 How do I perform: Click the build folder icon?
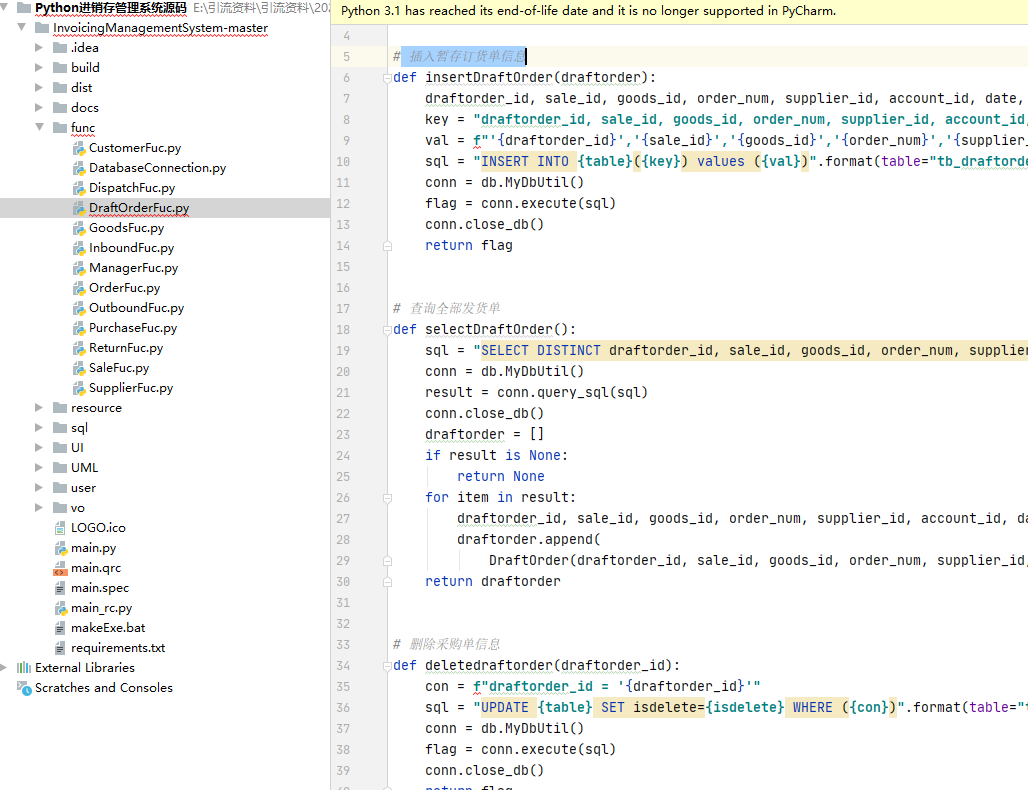[x=60, y=68]
